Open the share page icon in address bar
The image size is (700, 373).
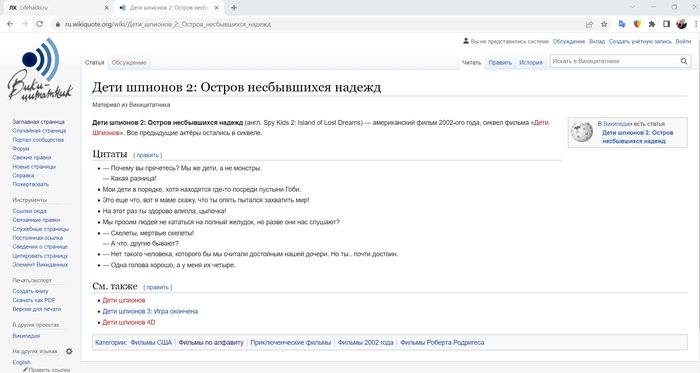click(589, 24)
